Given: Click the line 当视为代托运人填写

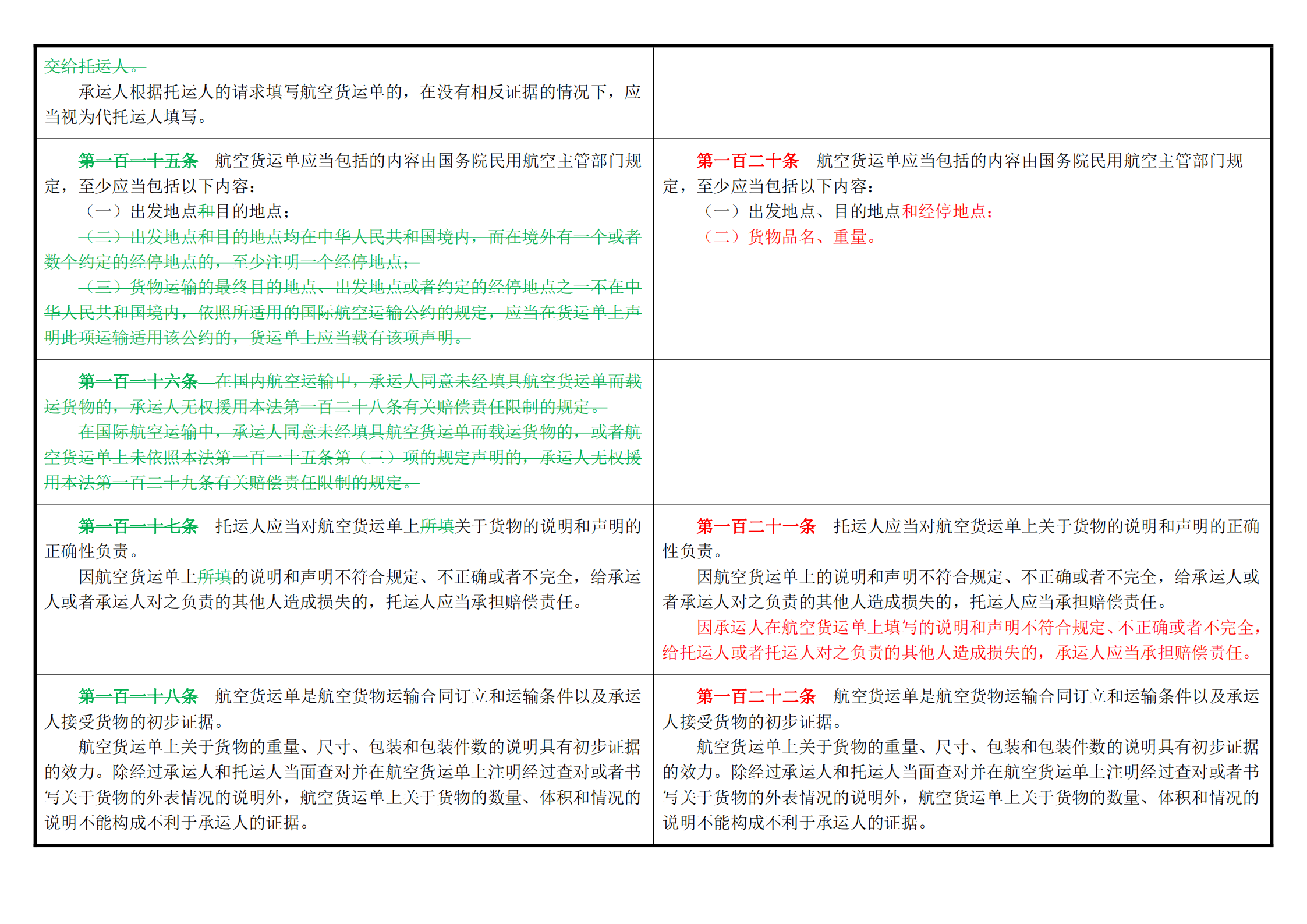Looking at the screenshot, I should click(x=125, y=117).
